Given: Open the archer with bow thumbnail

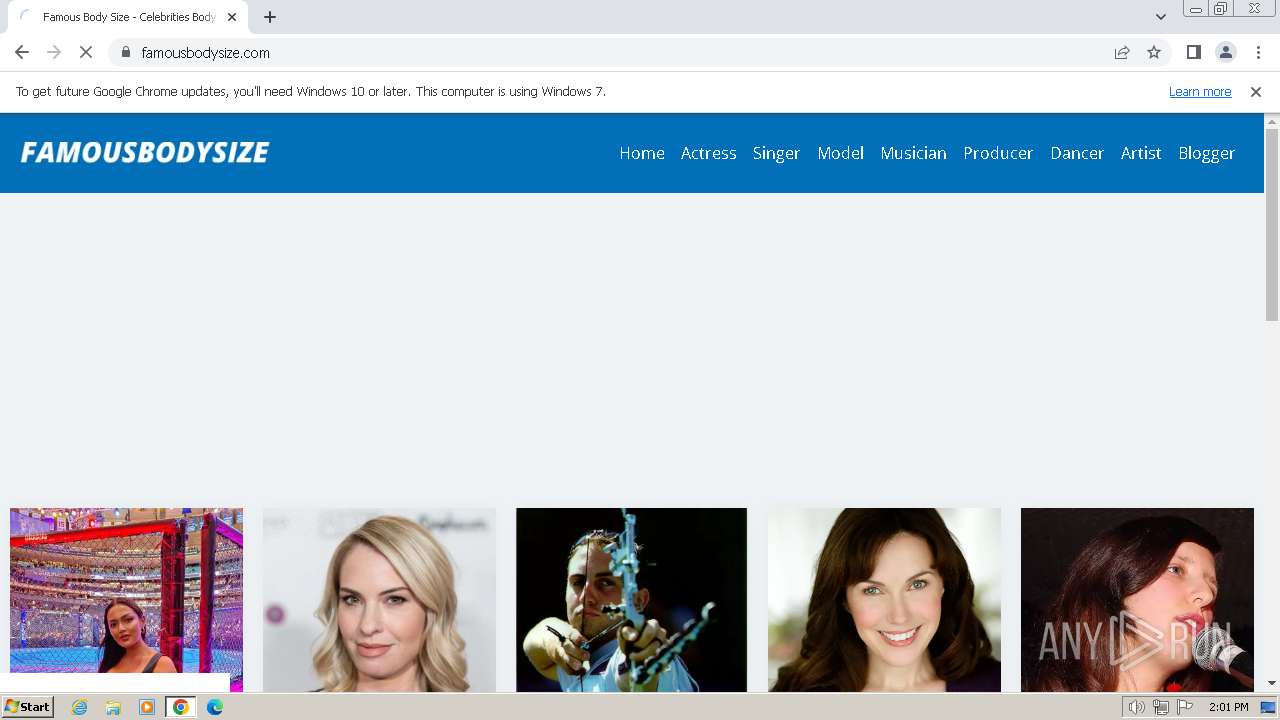Looking at the screenshot, I should pyautogui.click(x=631, y=599).
